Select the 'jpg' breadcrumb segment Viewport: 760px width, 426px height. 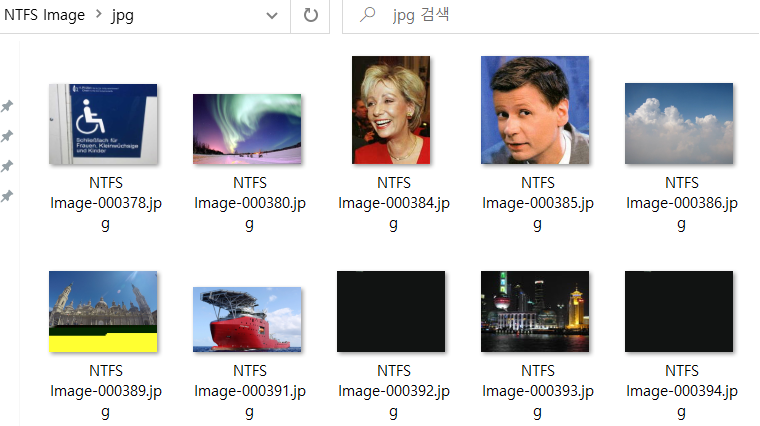click(x=122, y=16)
